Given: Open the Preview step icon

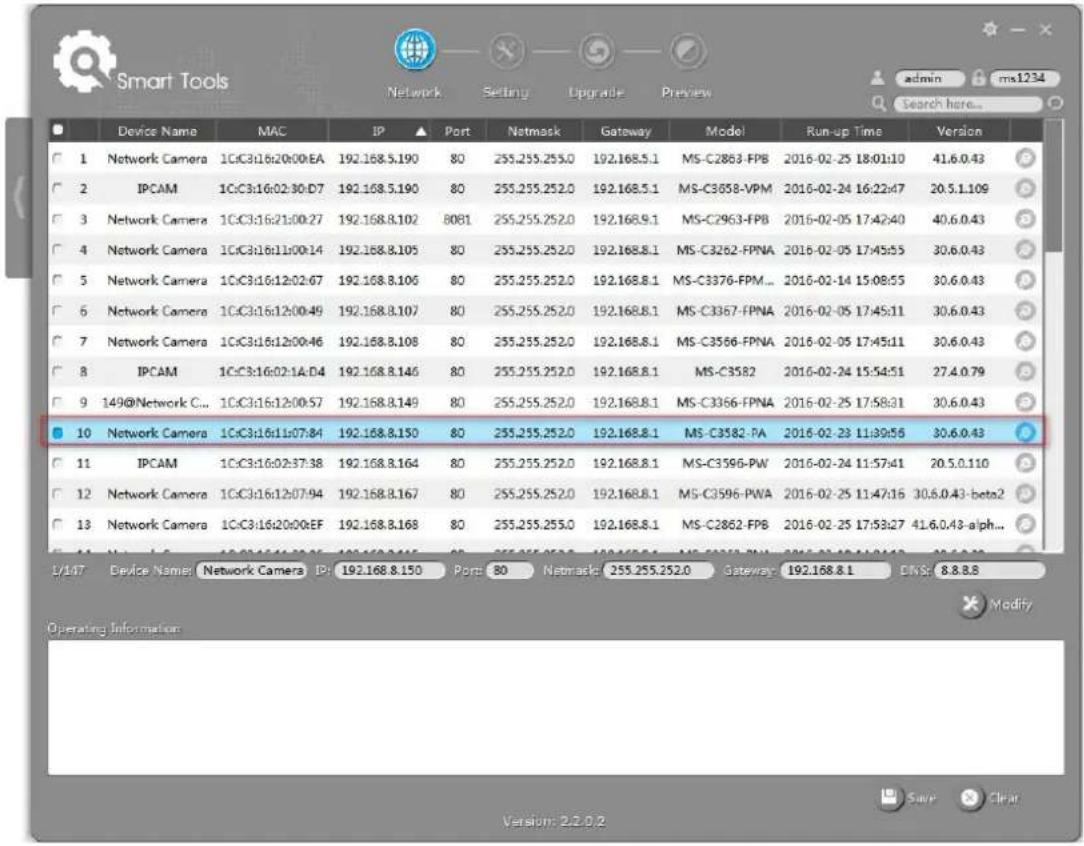Looking at the screenshot, I should pyautogui.click(x=687, y=52).
